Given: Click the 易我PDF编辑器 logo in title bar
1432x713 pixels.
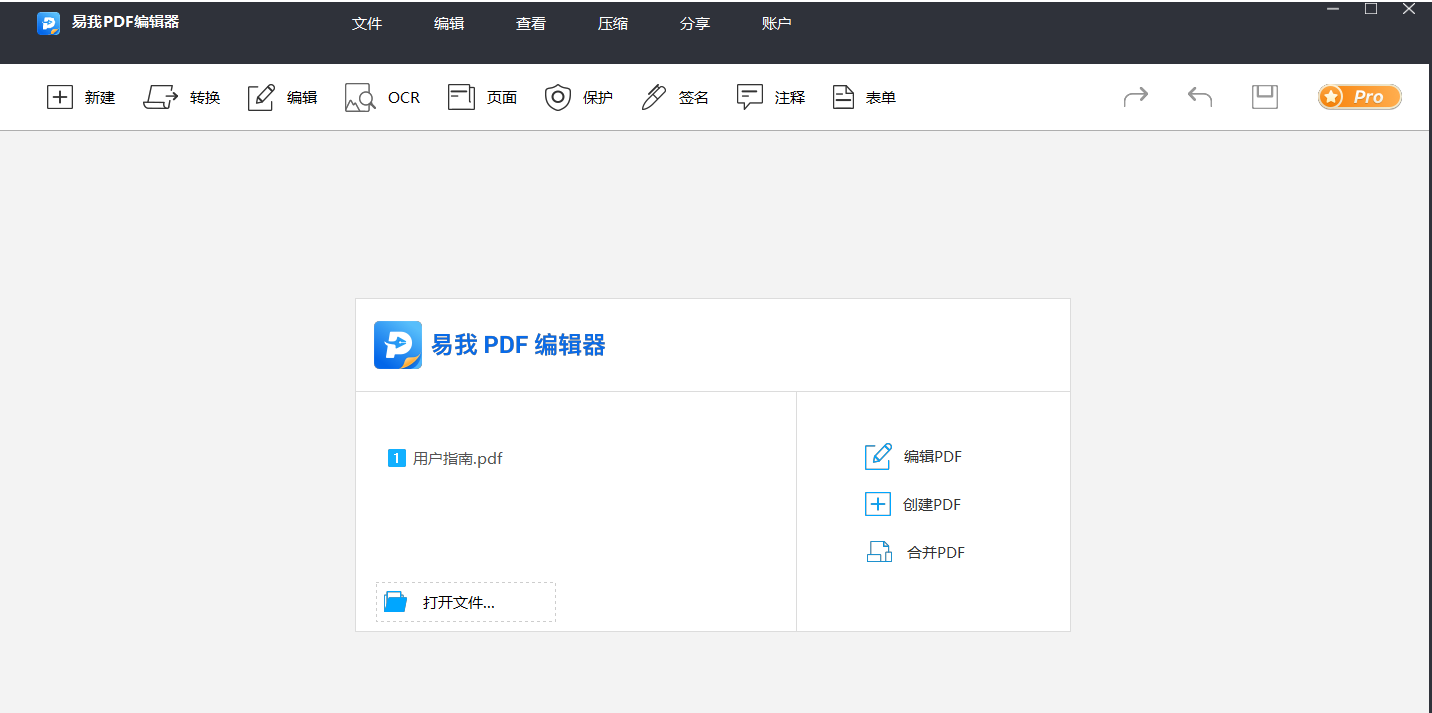Looking at the screenshot, I should pos(48,23).
